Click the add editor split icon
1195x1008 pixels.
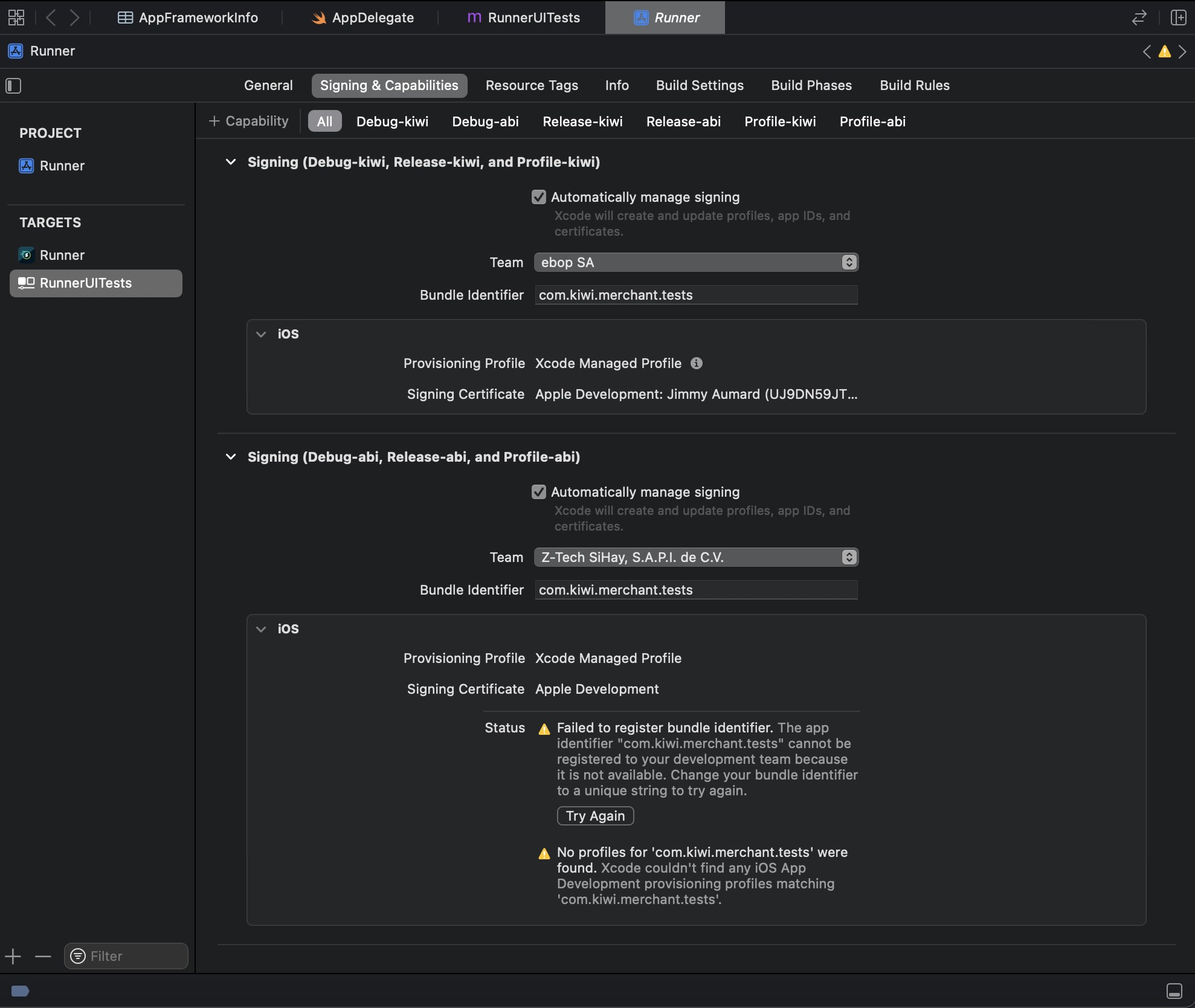point(1178,18)
